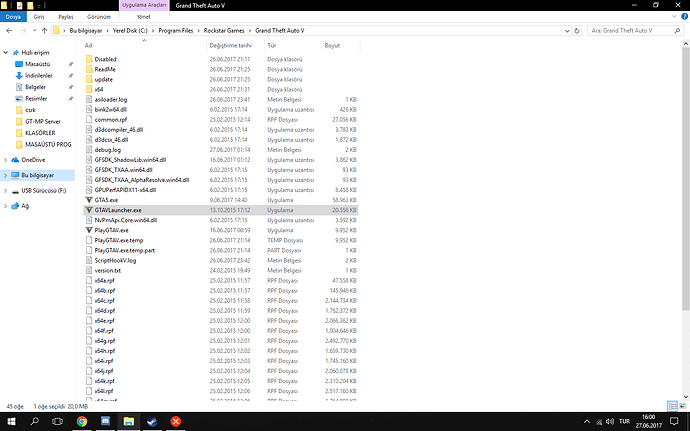This screenshot has width=690, height=431.
Task: Expand the USB Sürücüsü (F:) node
Action: tap(5, 191)
